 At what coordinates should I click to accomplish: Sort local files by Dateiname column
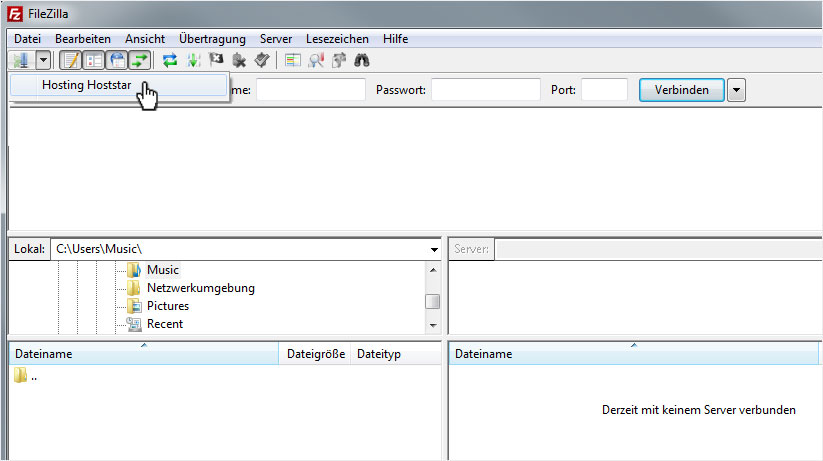[144, 353]
